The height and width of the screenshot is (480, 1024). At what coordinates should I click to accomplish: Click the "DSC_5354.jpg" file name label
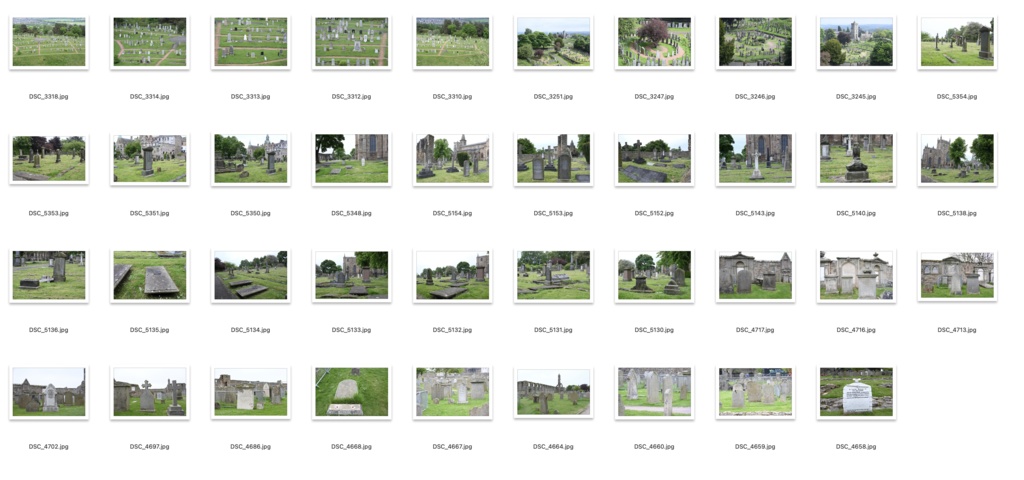tap(957, 97)
